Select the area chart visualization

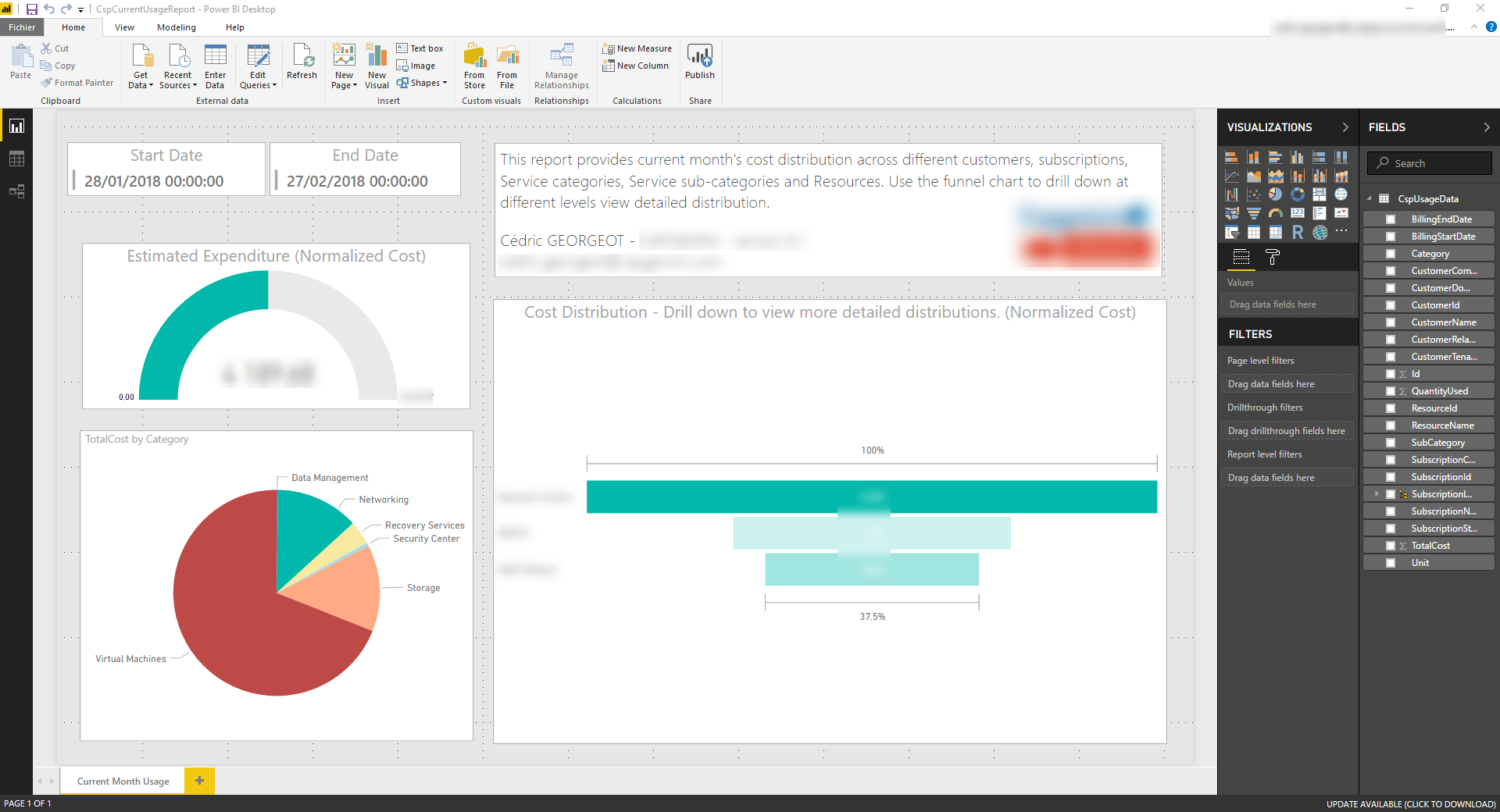pos(1253,176)
